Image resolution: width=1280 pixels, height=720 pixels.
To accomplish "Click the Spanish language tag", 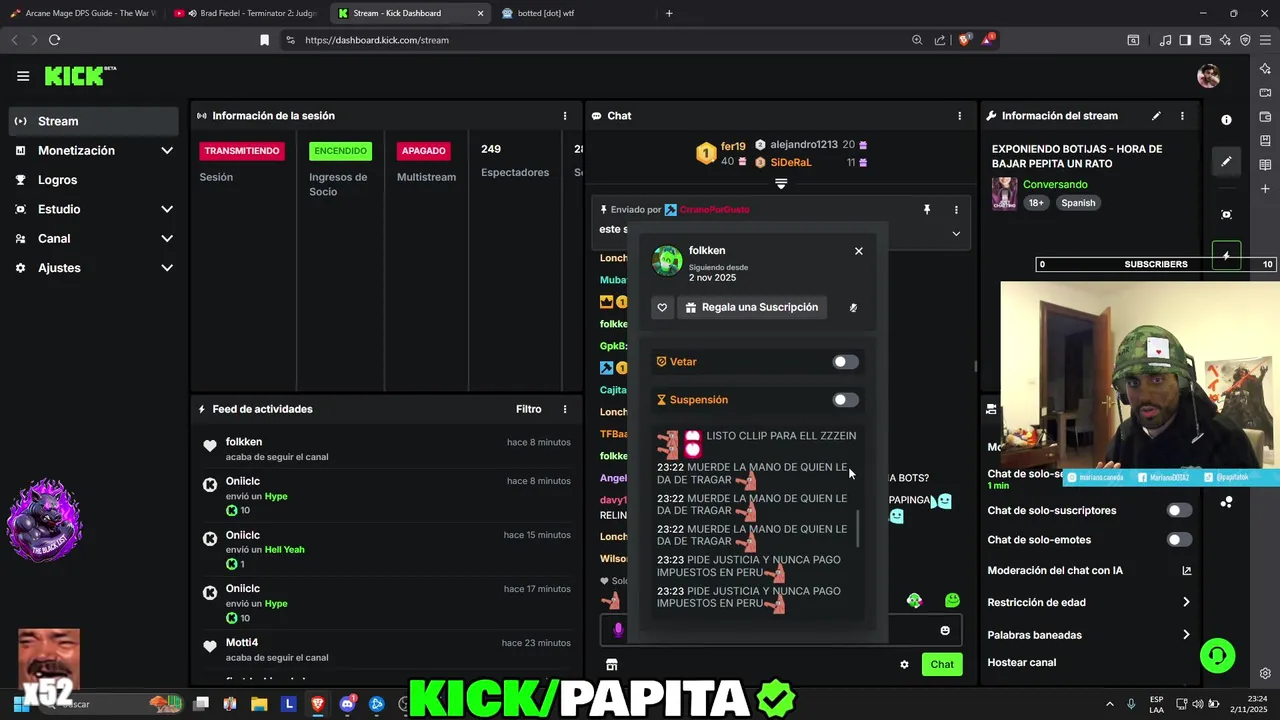I will point(1078,203).
